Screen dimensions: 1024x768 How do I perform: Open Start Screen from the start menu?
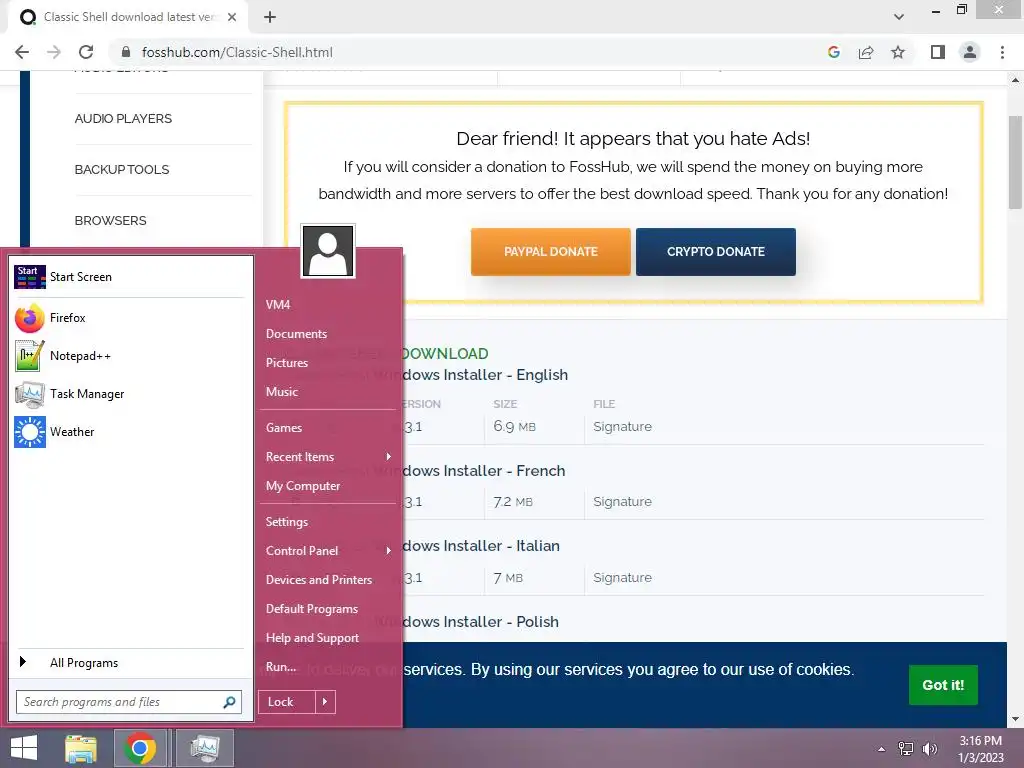pyautogui.click(x=129, y=277)
